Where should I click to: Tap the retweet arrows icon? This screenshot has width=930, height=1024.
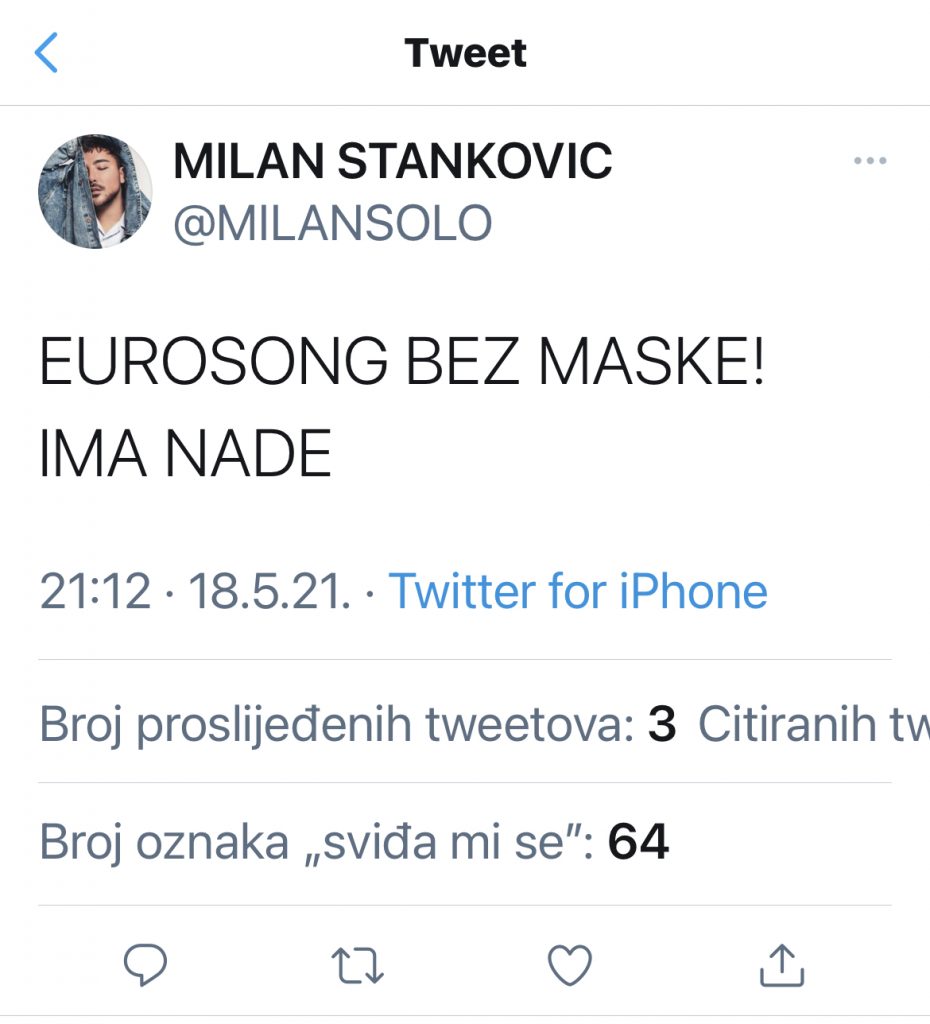point(356,964)
